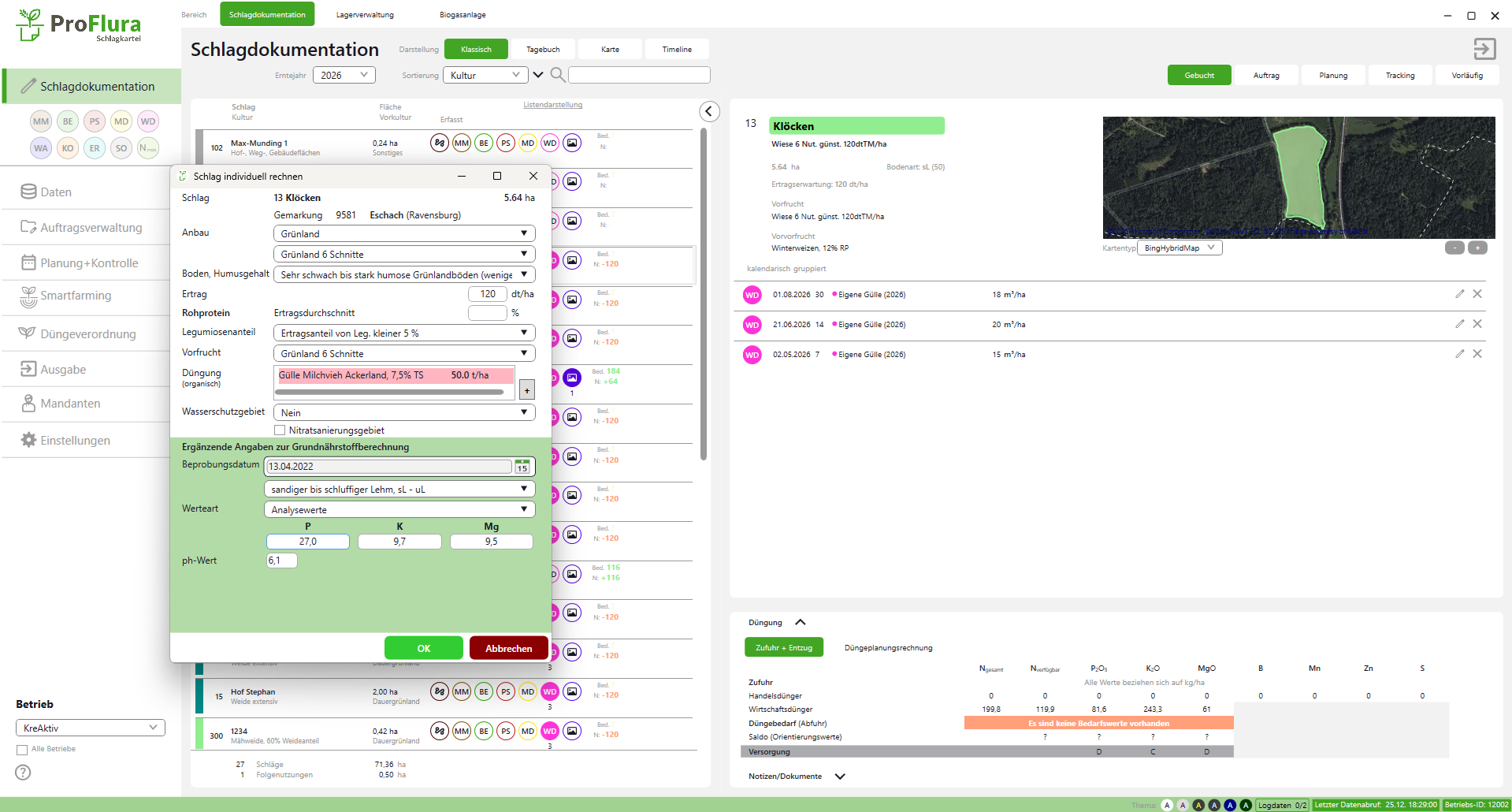Click the search magnifier icon

[x=557, y=75]
